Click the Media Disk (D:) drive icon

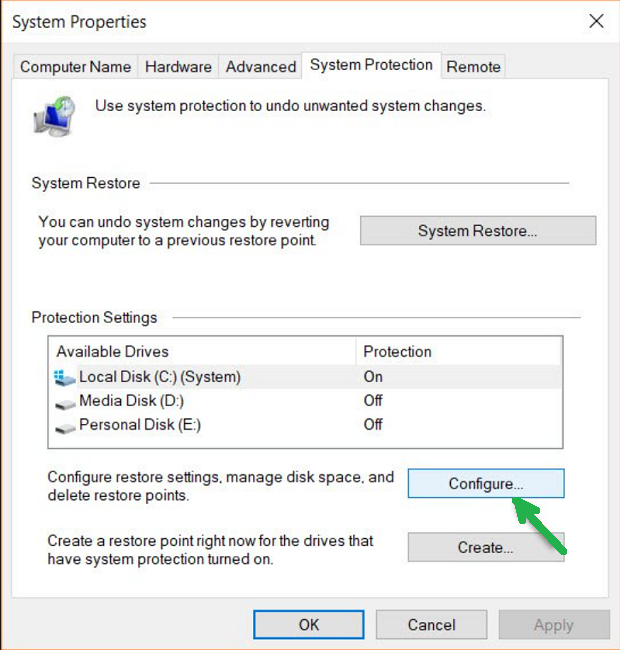coord(65,402)
